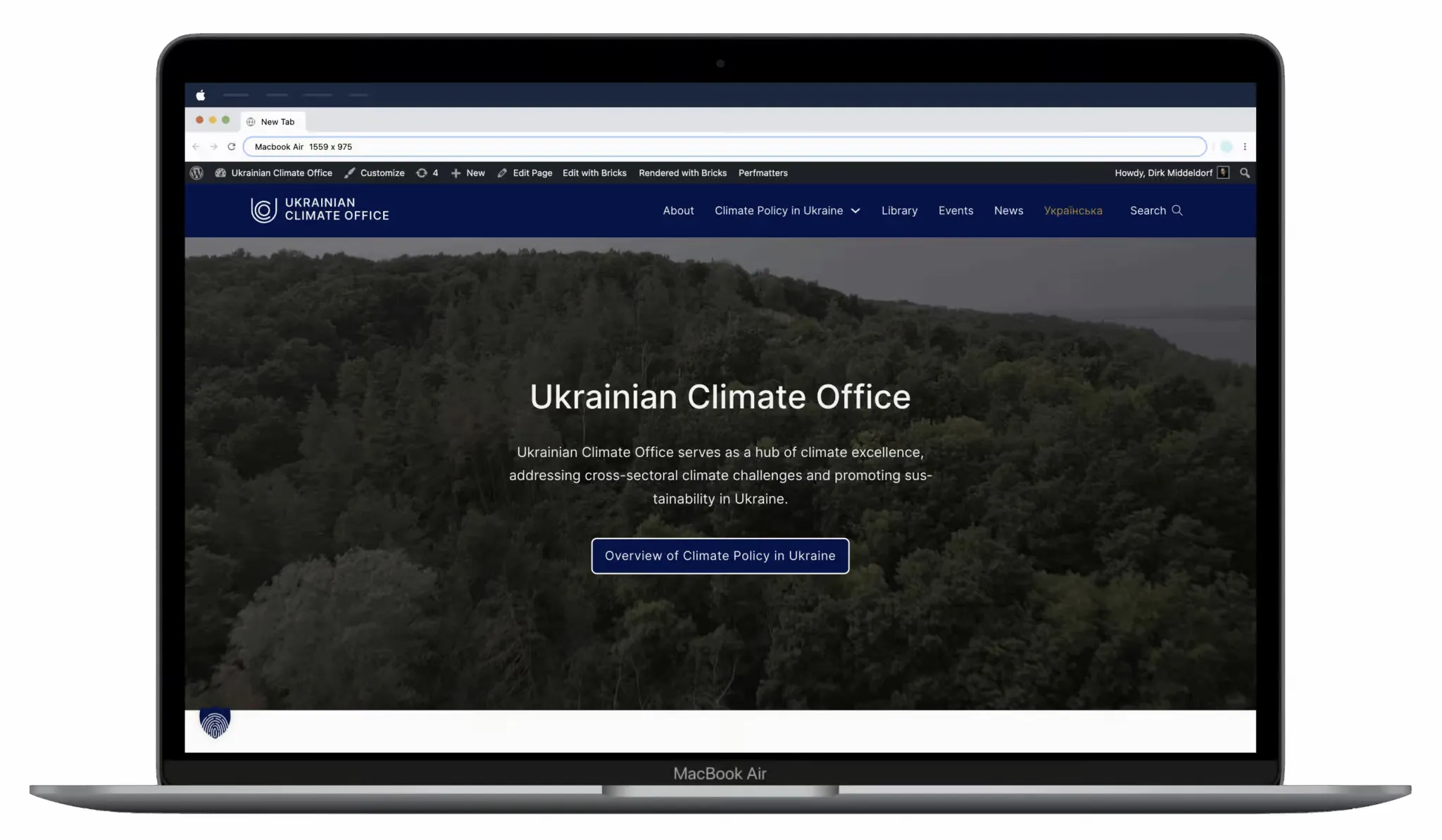Open Edit with Bricks
The height and width of the screenshot is (840, 1442).
[x=594, y=173]
